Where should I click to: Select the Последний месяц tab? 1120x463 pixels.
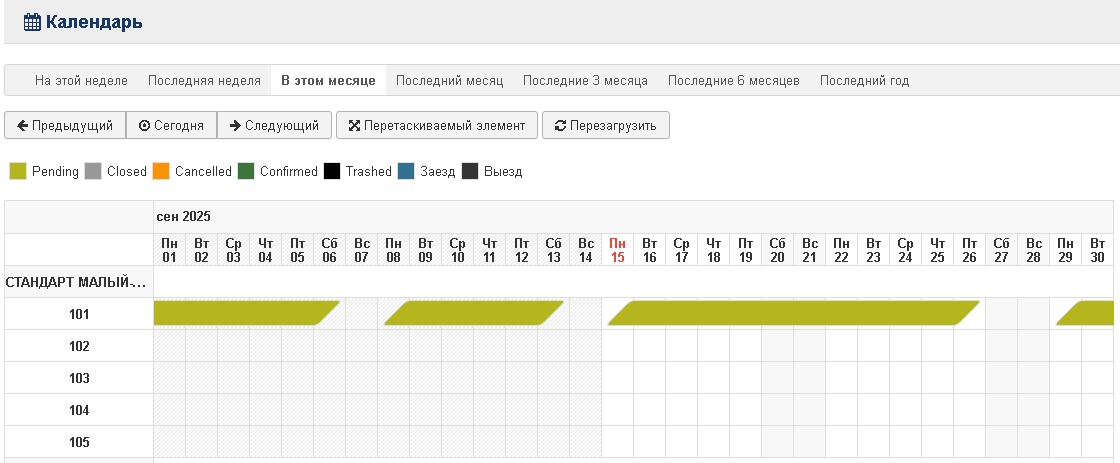point(449,80)
